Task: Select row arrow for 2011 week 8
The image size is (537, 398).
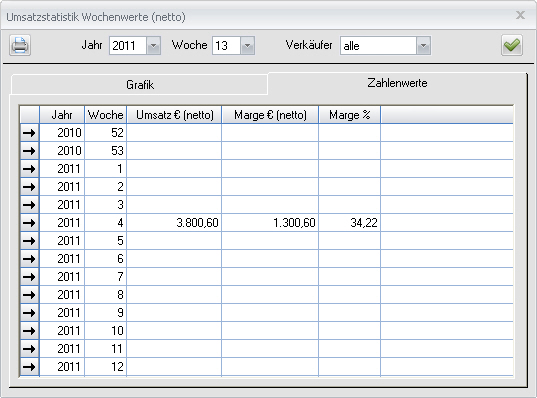Action: click(x=29, y=295)
